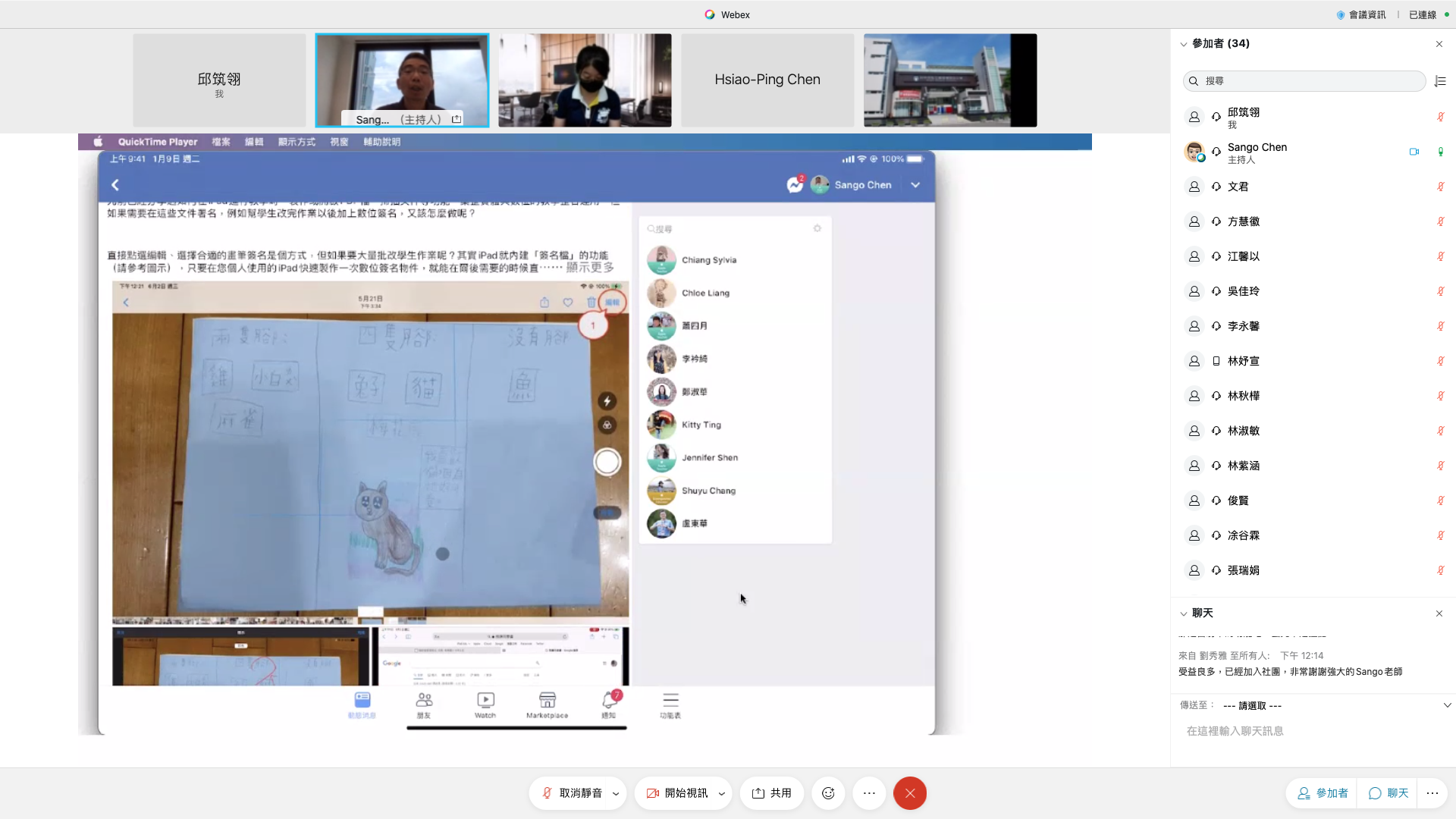Viewport: 1456px width, 819px height.
Task: Open video options arrow beside 開始視訊
Action: [x=721, y=794]
